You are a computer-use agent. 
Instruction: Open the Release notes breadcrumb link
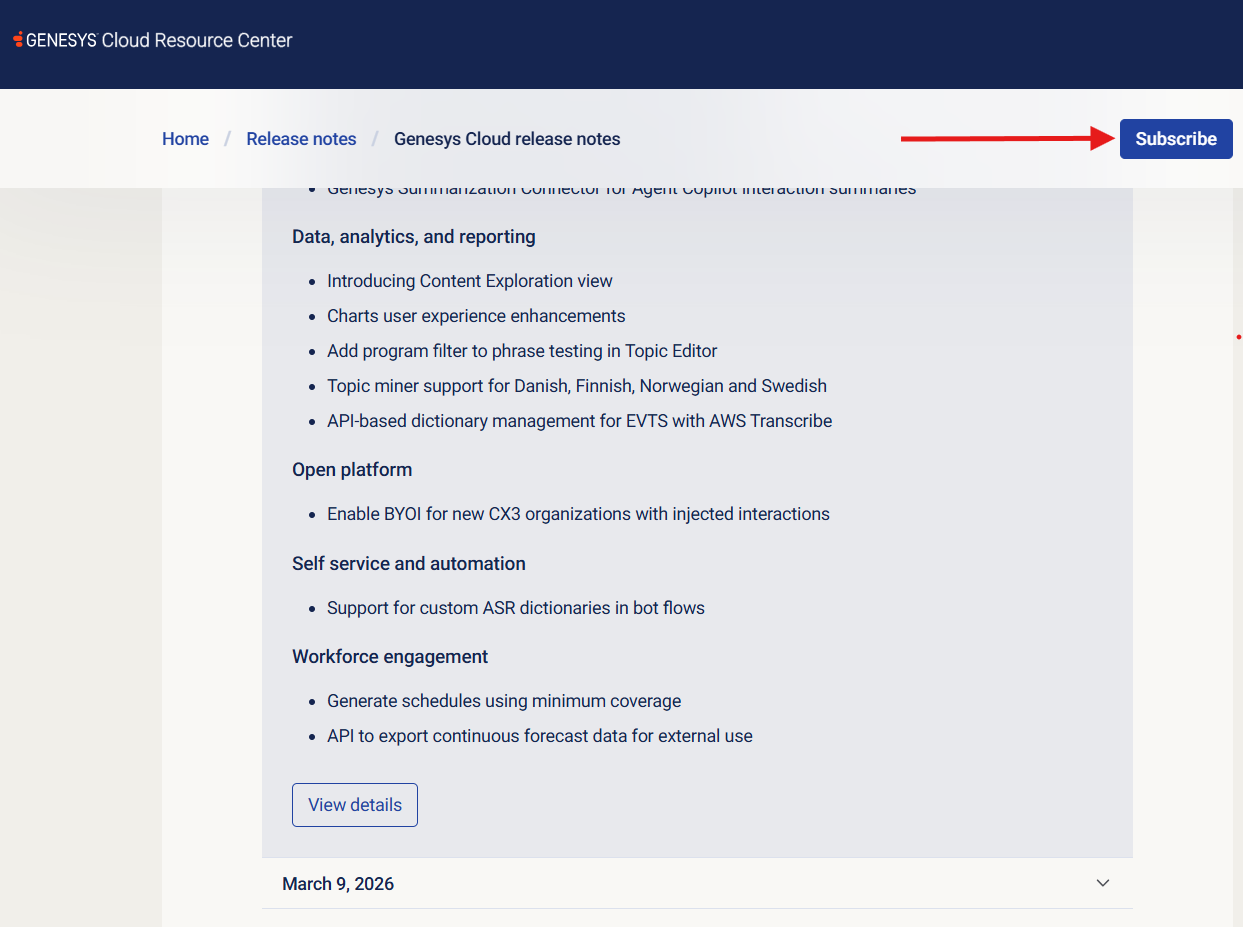(301, 139)
